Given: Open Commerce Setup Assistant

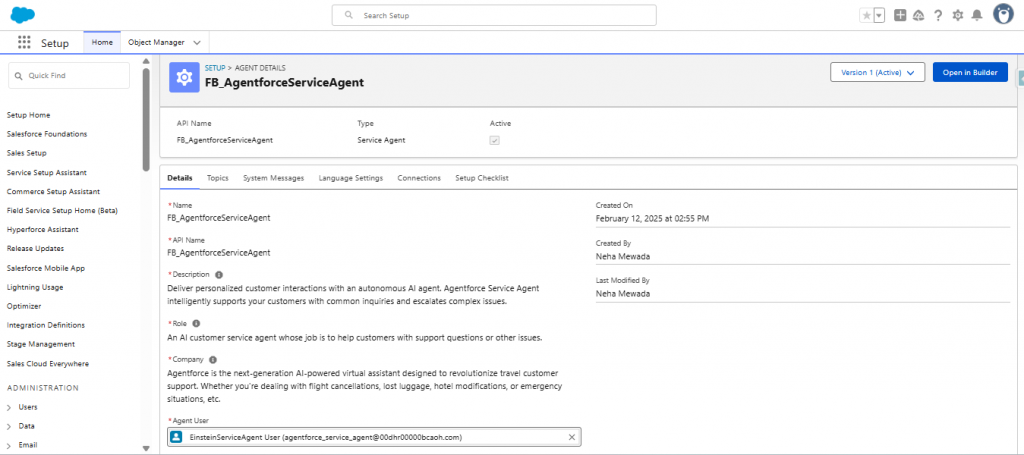Looking at the screenshot, I should (x=53, y=191).
